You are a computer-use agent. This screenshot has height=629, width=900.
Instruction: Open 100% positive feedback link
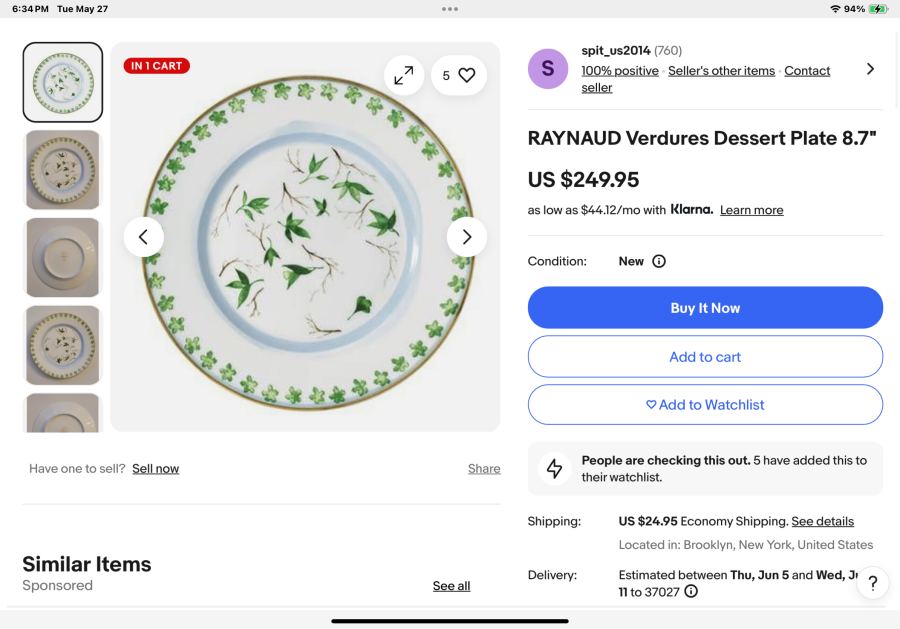[x=619, y=71]
